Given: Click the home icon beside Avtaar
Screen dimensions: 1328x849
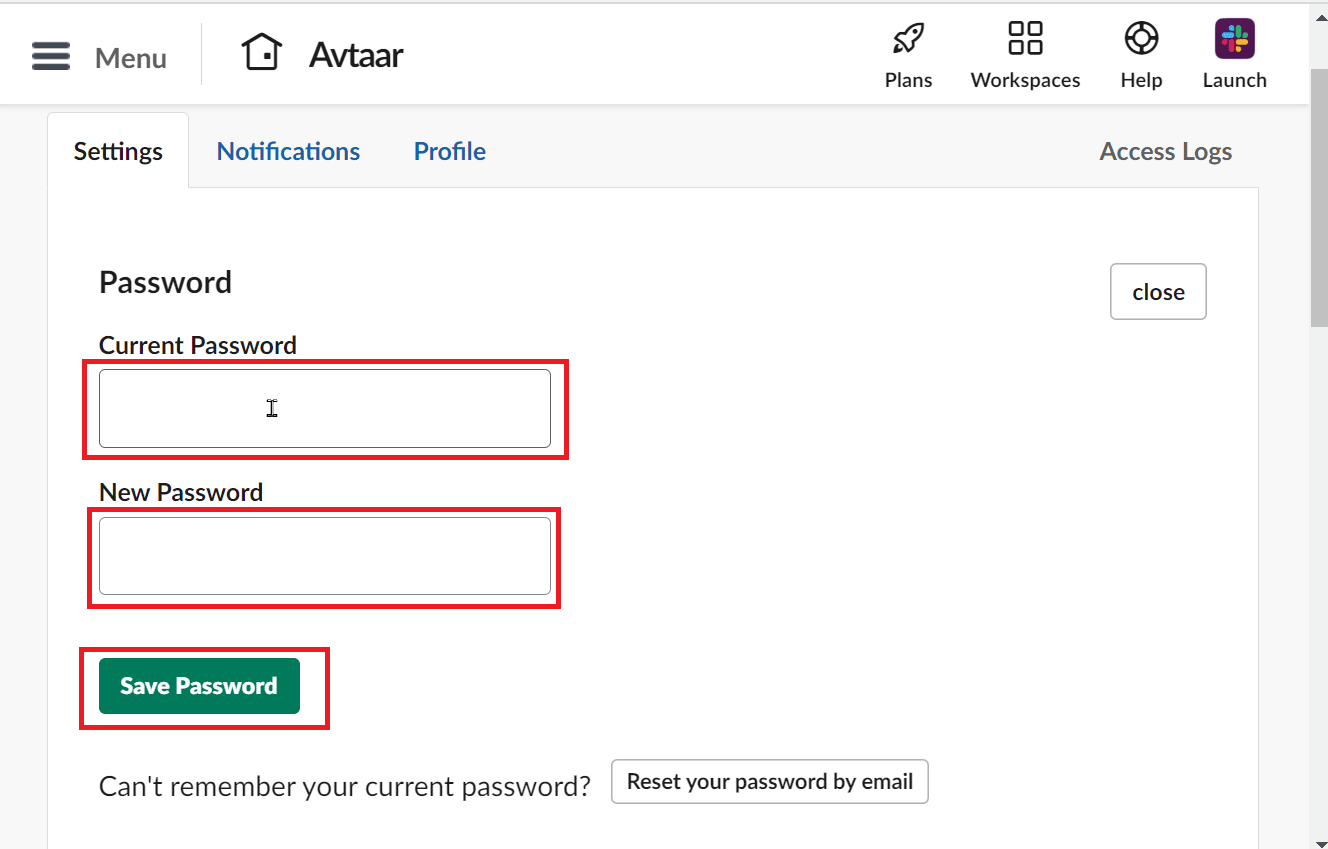Looking at the screenshot, I should [x=262, y=53].
